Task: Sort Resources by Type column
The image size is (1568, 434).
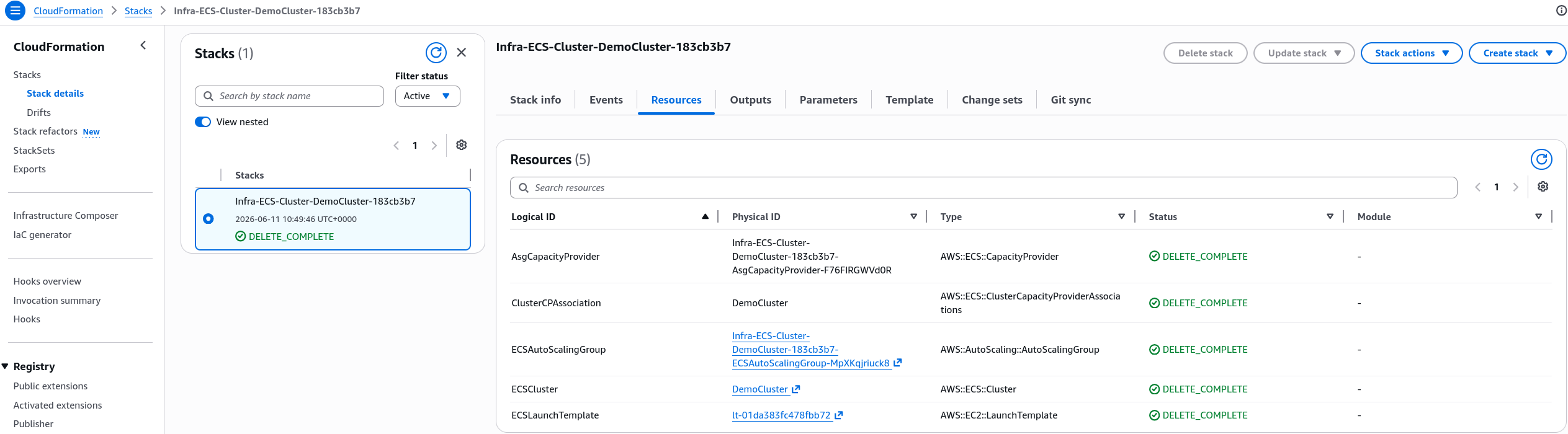Action: click(x=1122, y=216)
